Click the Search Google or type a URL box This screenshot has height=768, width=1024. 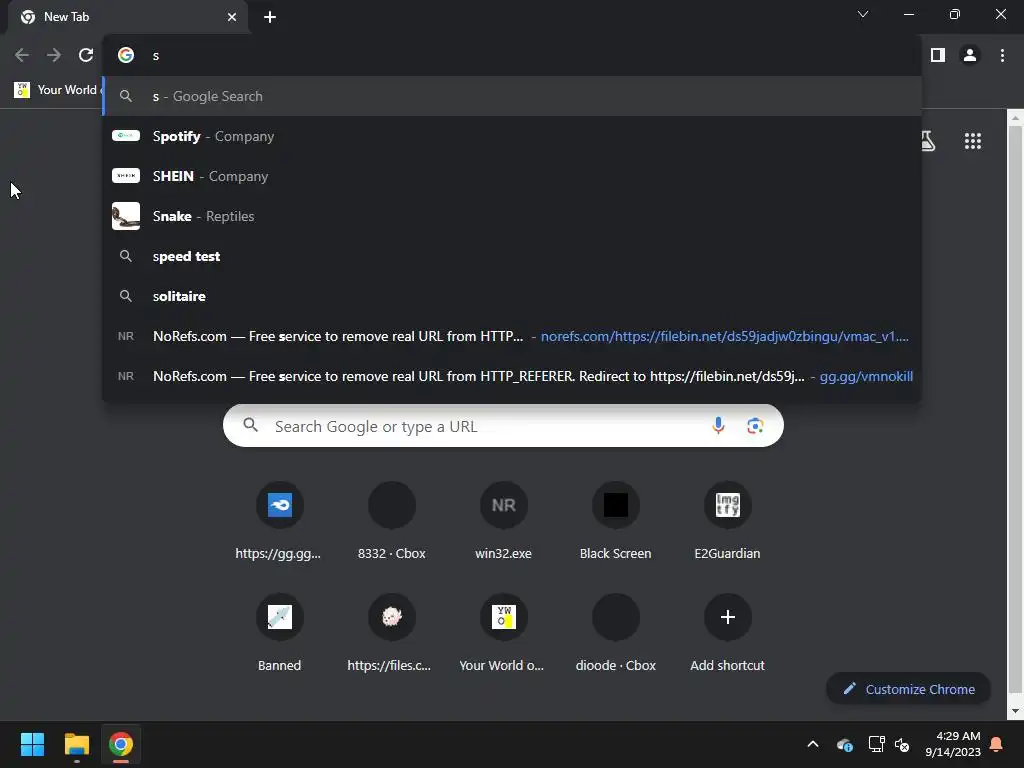pos(503,426)
